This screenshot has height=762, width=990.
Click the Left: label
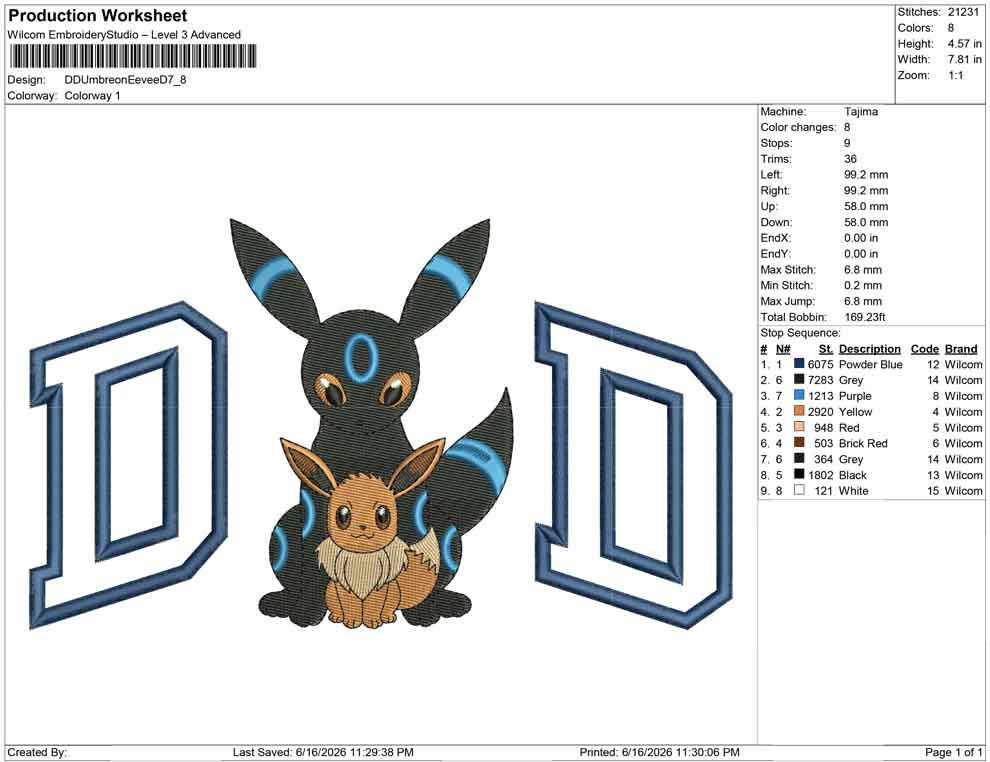tap(771, 175)
